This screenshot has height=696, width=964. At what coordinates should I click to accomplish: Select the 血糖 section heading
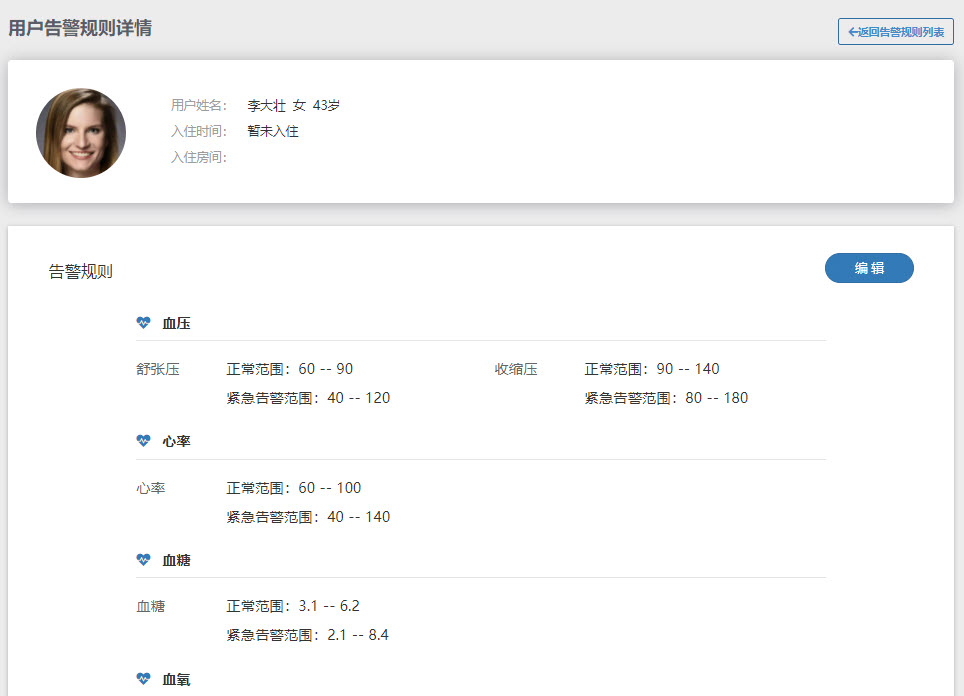pos(176,561)
